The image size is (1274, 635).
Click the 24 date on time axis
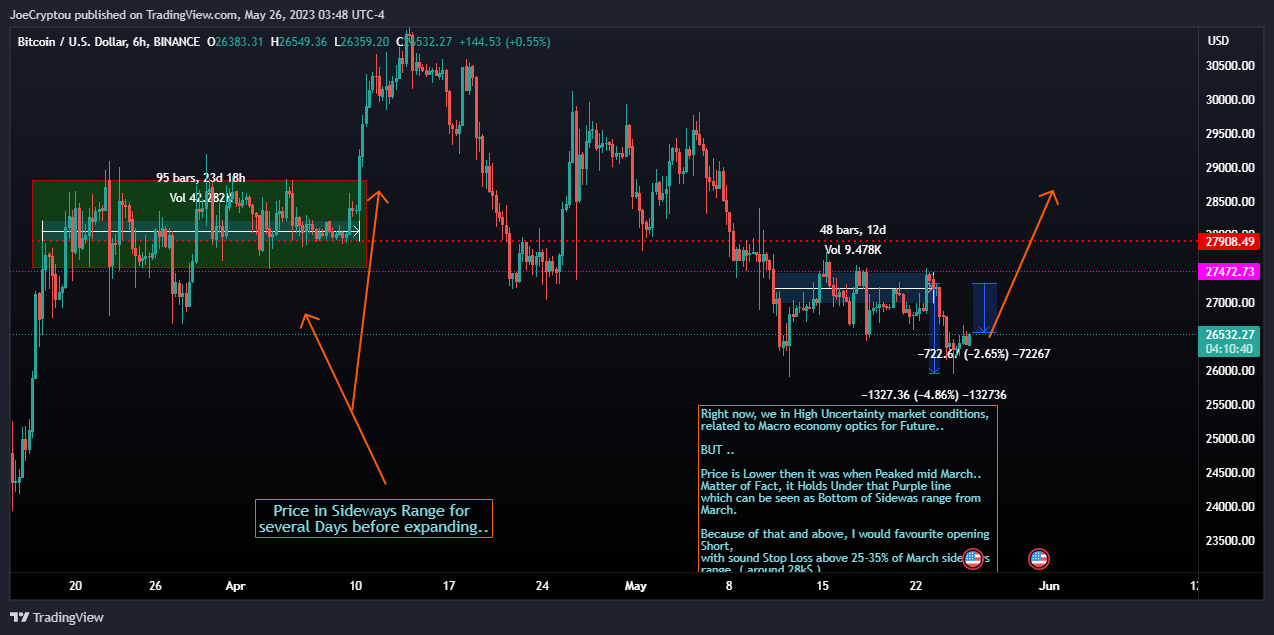click(541, 585)
